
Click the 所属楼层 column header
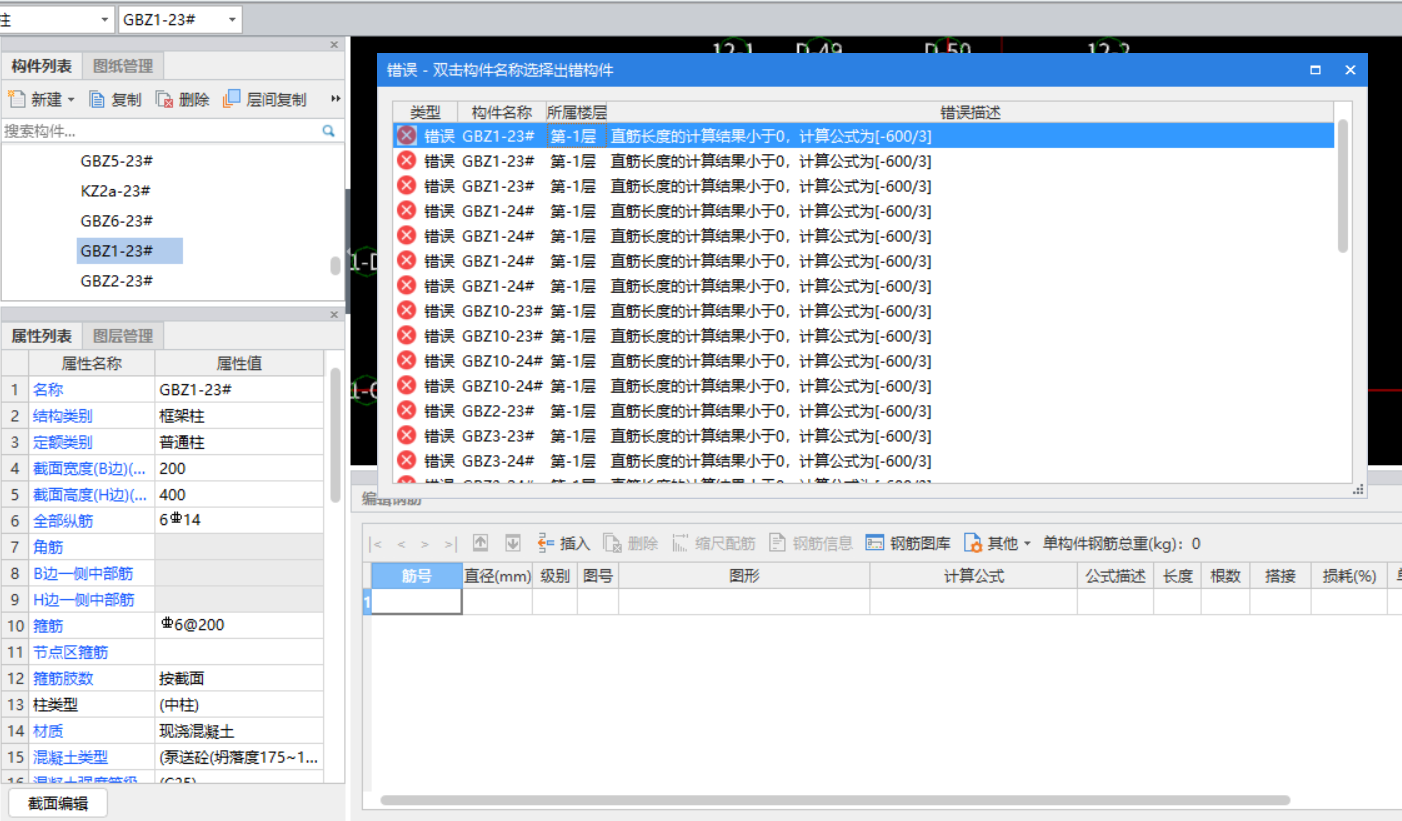[x=576, y=113]
